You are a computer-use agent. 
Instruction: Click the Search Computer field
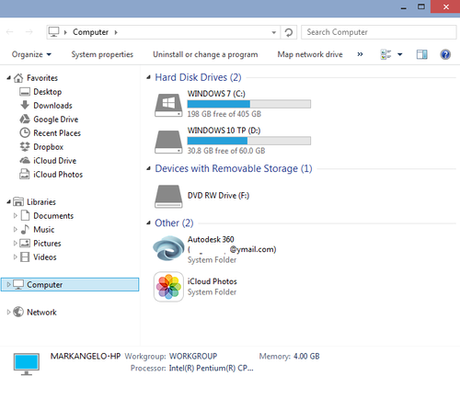coord(379,32)
